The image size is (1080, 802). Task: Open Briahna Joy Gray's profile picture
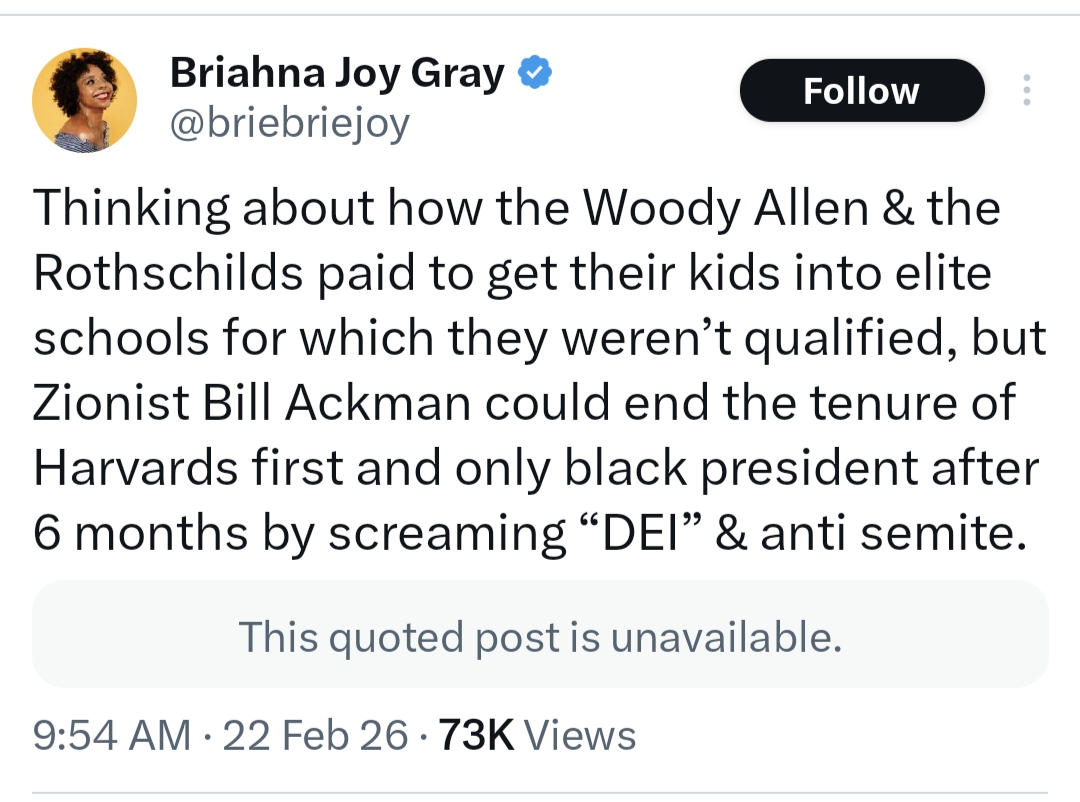coord(84,100)
